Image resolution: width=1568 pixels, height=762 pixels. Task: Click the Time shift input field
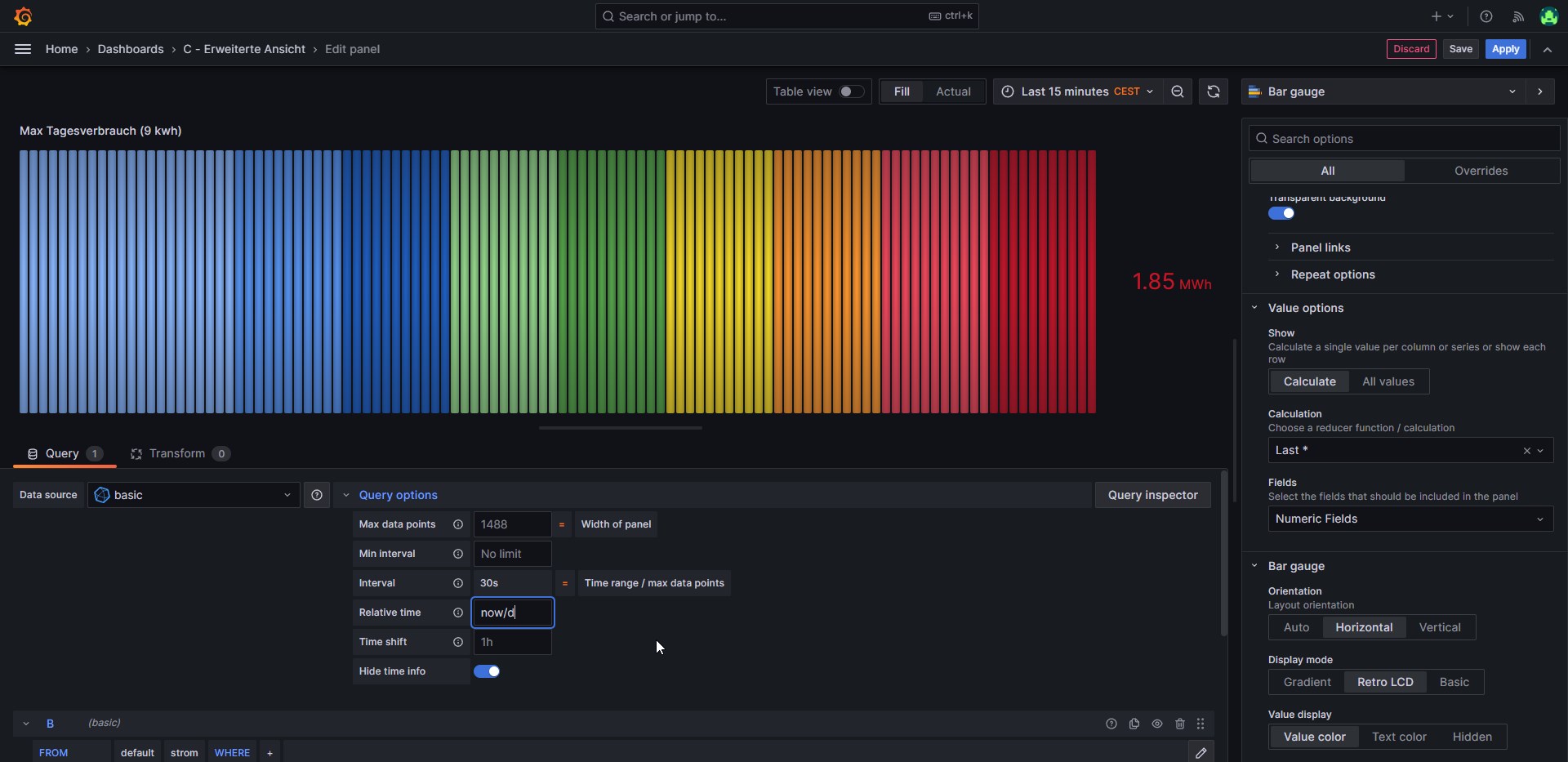click(x=512, y=642)
